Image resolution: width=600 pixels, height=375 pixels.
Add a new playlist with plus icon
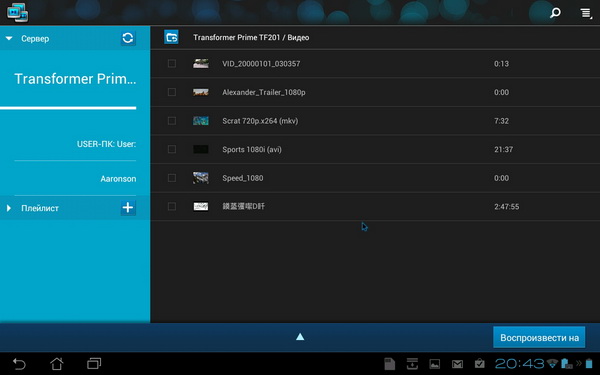click(128, 208)
